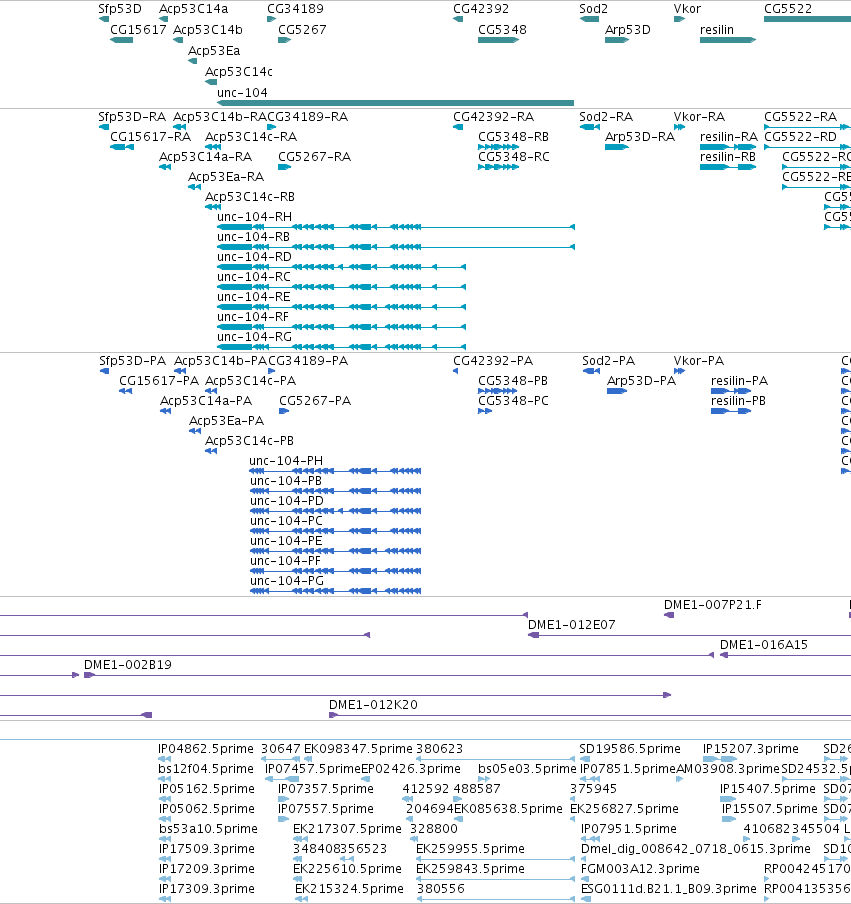Select the Acp53C14a gene label

[194, 9]
